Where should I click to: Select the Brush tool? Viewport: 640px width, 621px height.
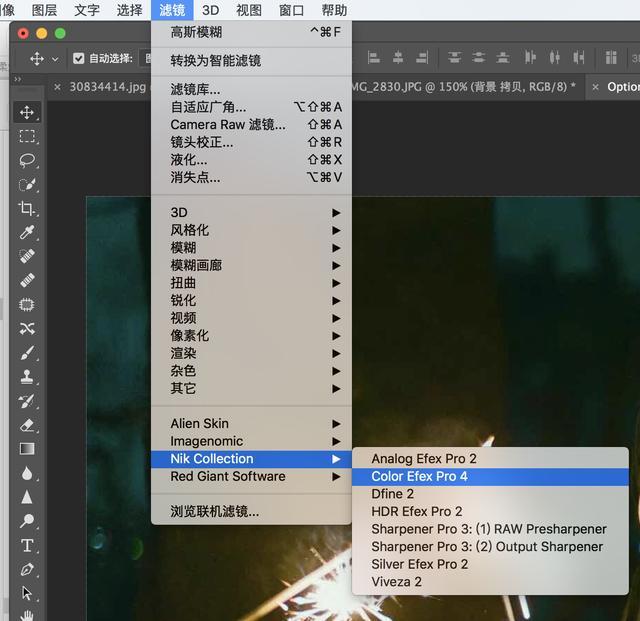click(27, 353)
